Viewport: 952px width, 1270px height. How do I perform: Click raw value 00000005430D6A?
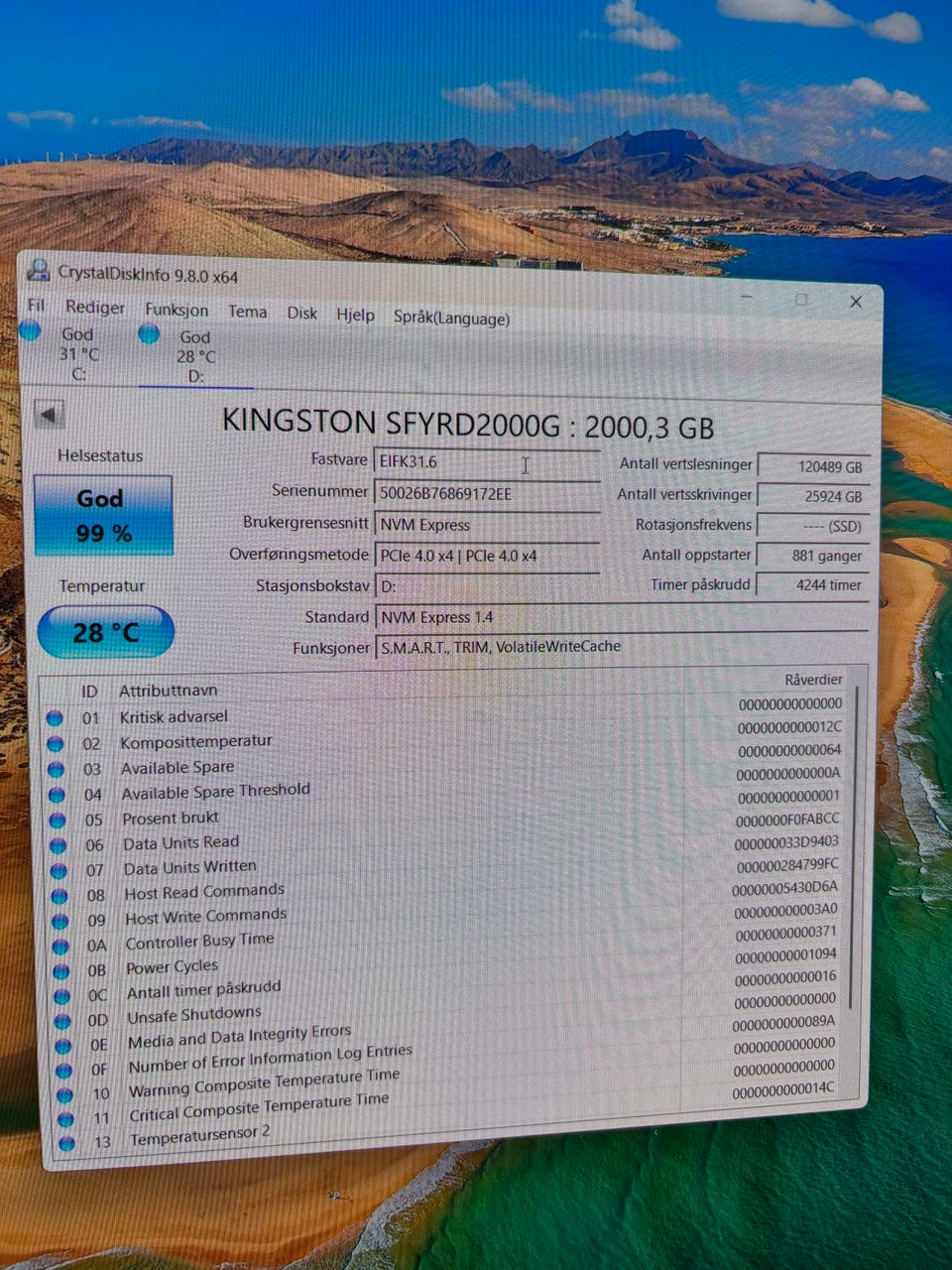[x=785, y=889]
